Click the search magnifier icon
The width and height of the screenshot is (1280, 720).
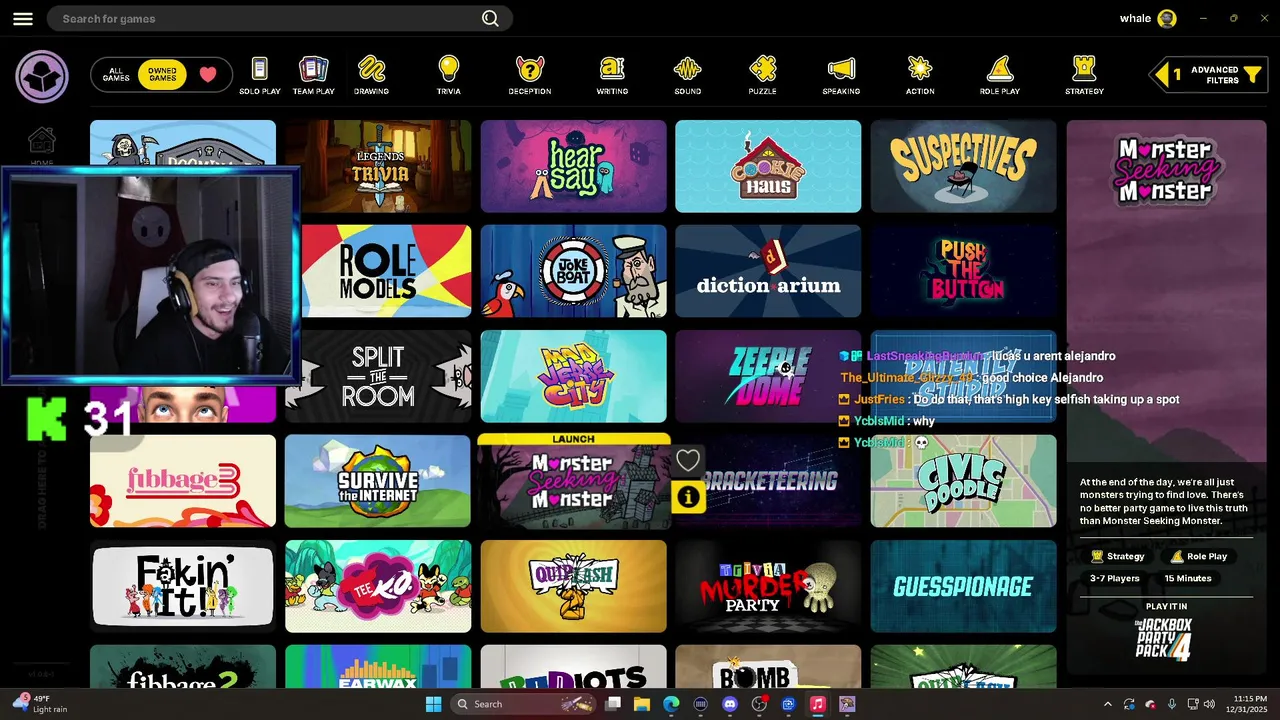[490, 18]
